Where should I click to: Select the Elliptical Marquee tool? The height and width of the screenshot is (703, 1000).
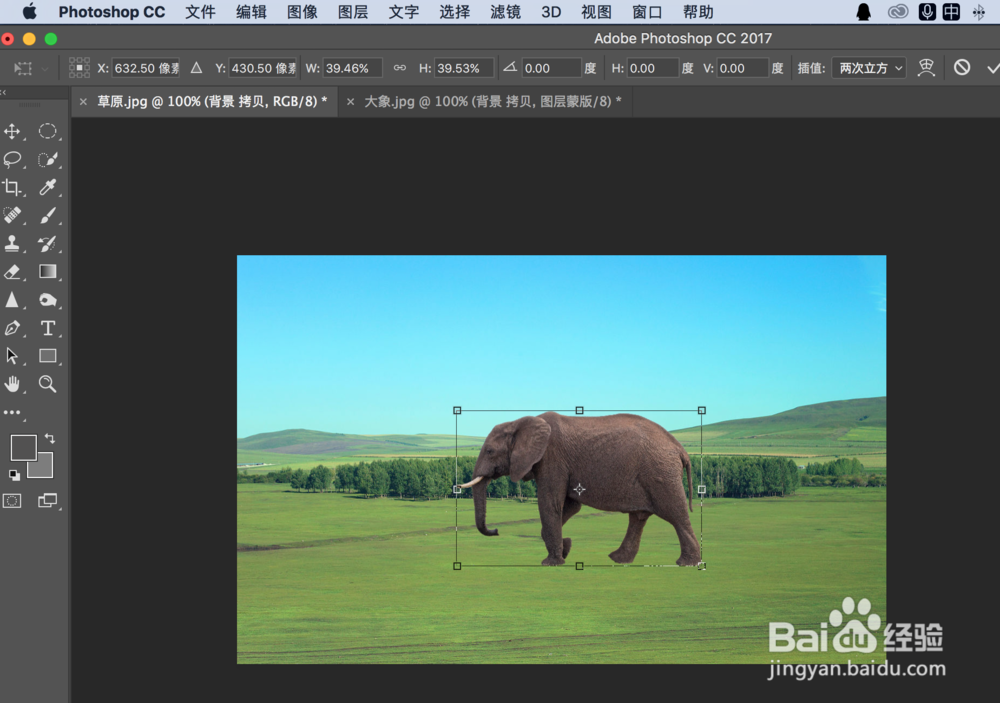(x=47, y=131)
